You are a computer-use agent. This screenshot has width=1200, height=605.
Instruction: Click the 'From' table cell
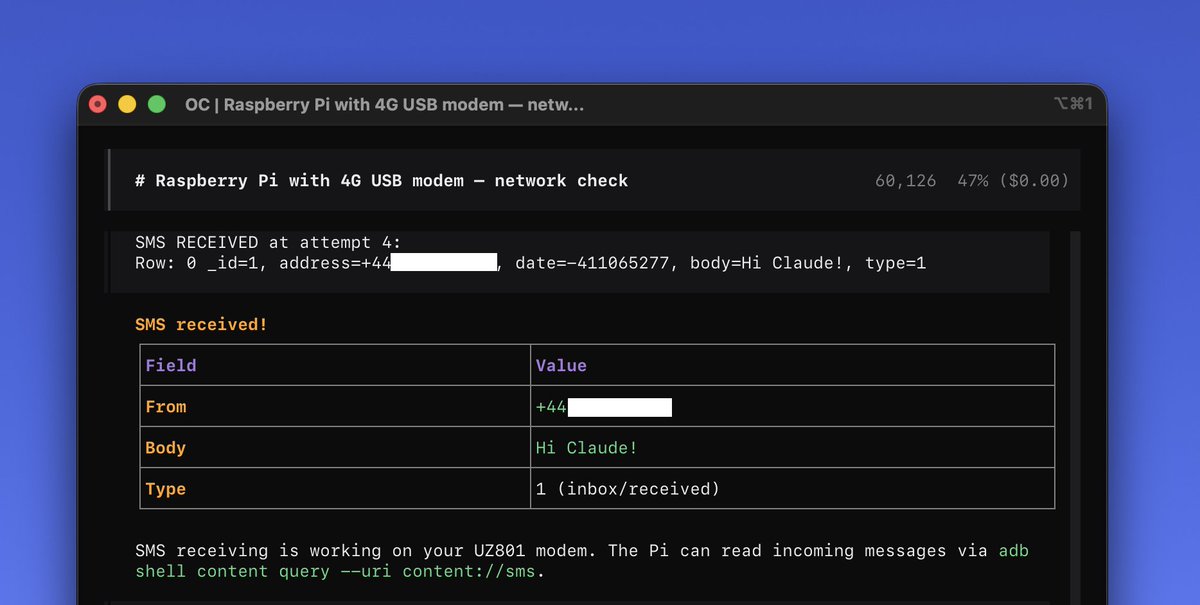coord(166,407)
